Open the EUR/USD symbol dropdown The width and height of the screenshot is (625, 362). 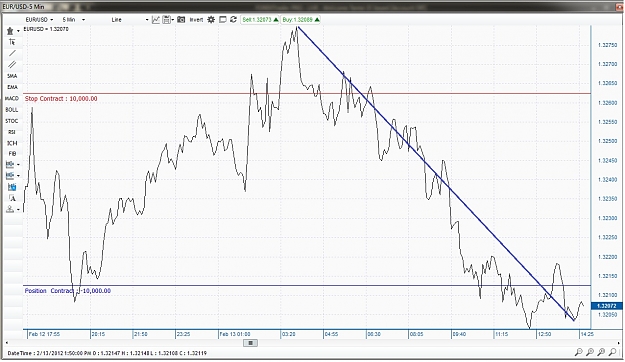coord(39,20)
